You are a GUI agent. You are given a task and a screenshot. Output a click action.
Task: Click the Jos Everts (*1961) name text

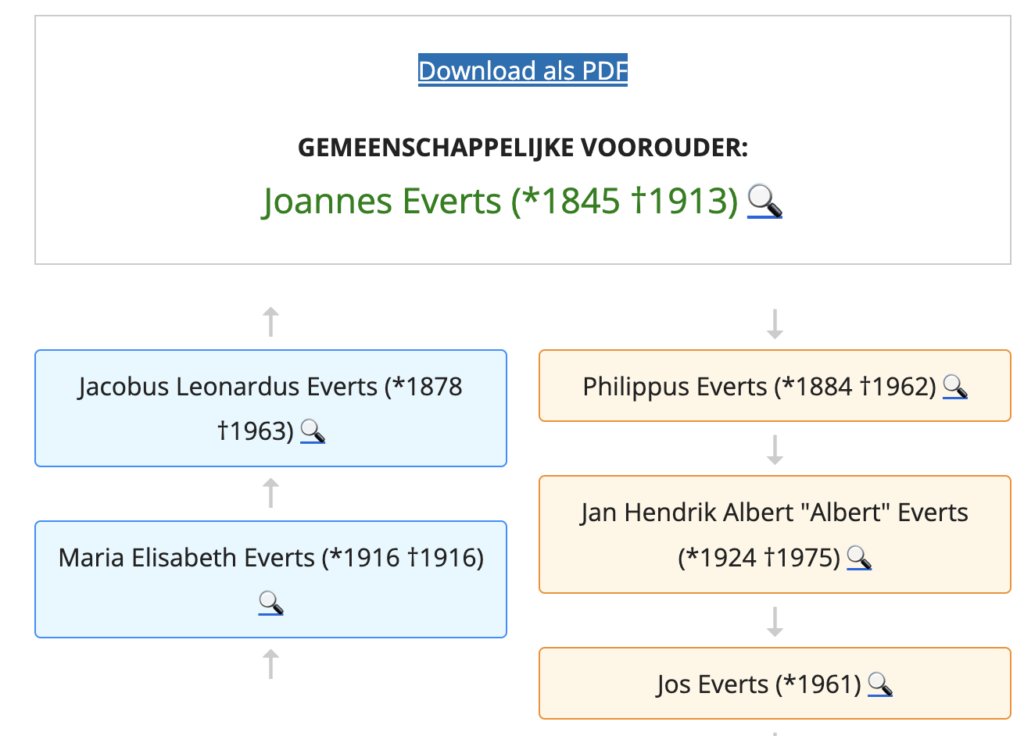[x=758, y=685]
